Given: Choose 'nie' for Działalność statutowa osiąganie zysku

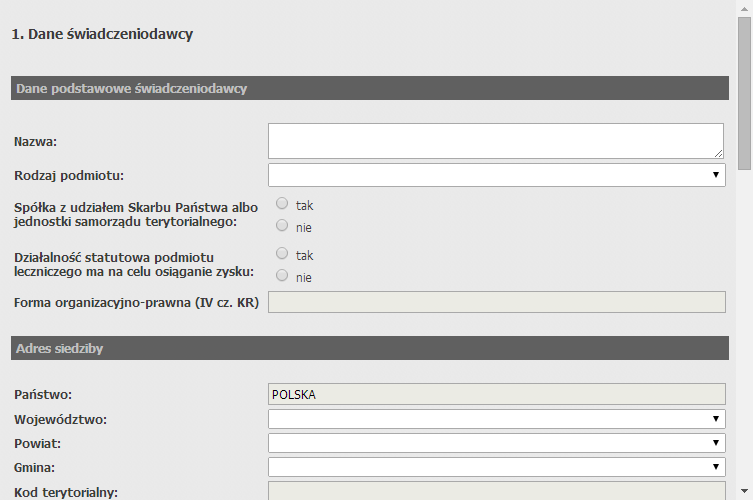Looking at the screenshot, I should (282, 275).
